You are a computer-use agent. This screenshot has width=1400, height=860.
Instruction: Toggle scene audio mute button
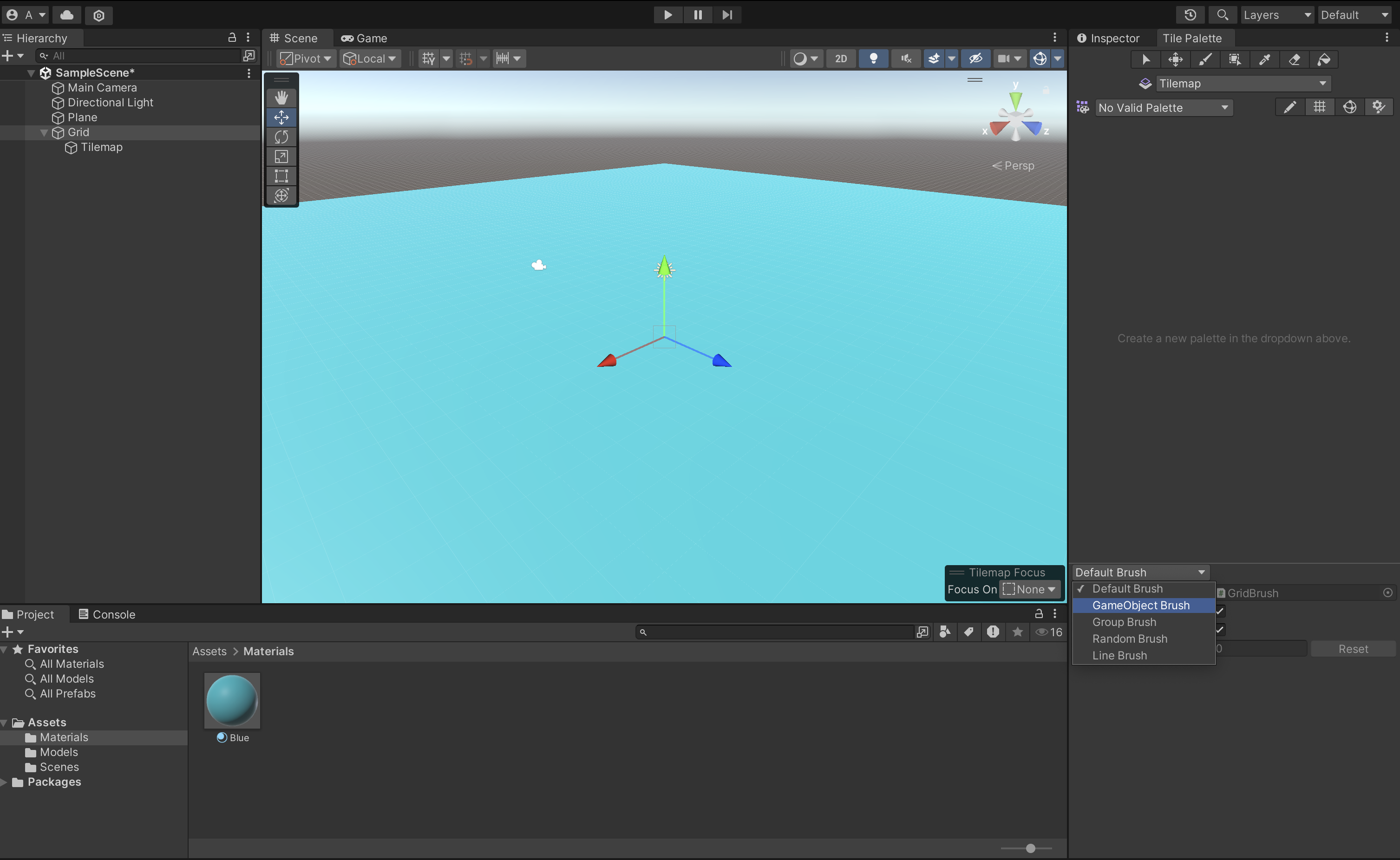coord(906,59)
